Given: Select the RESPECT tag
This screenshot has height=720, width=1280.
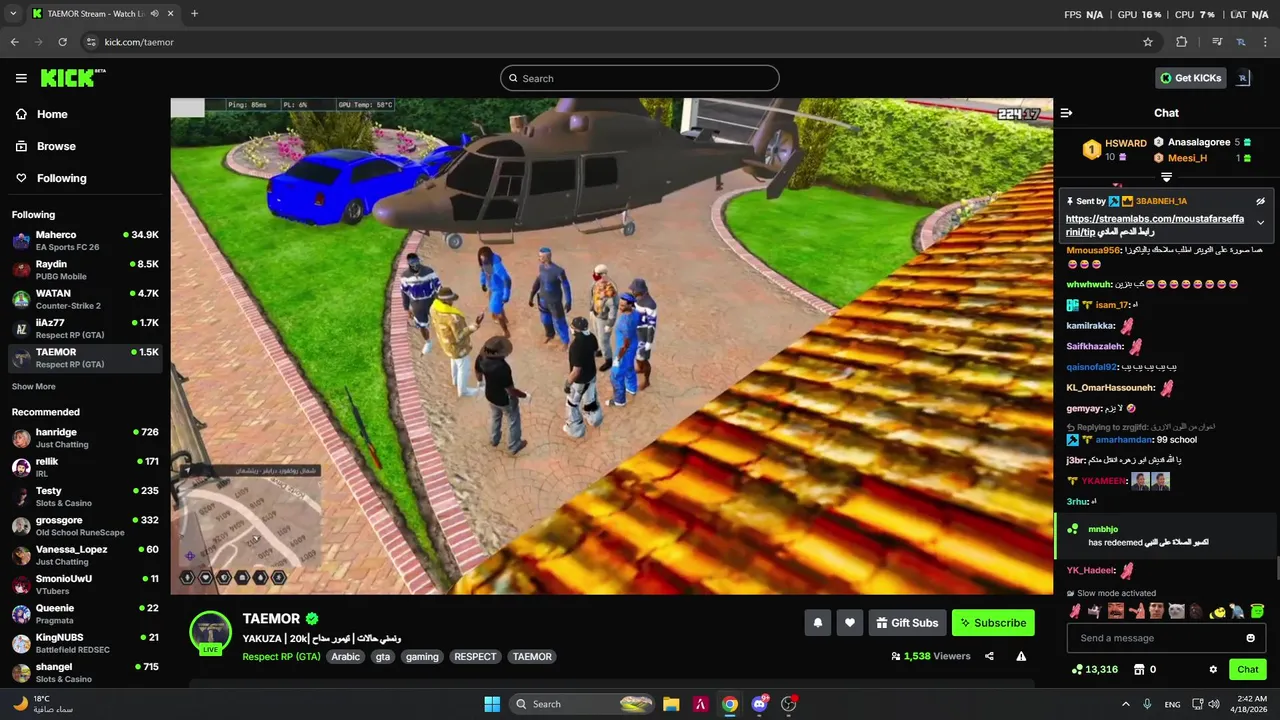Looking at the screenshot, I should click(x=475, y=657).
